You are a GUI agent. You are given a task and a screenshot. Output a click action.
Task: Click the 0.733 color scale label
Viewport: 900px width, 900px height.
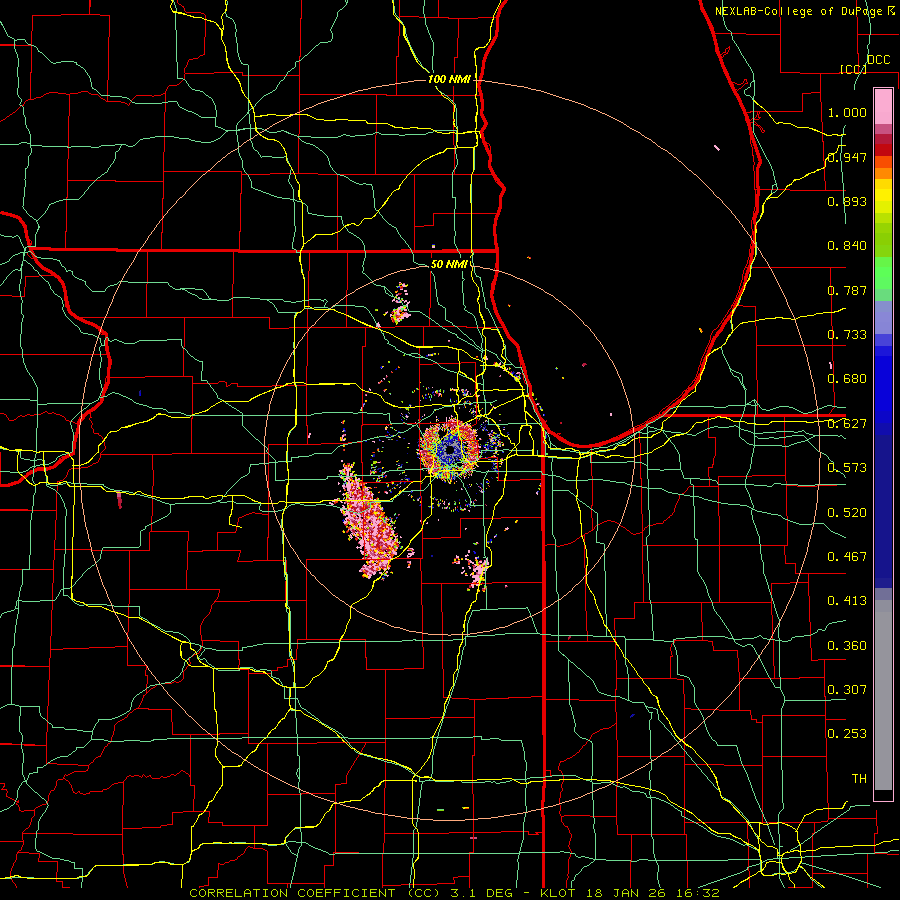847,335
